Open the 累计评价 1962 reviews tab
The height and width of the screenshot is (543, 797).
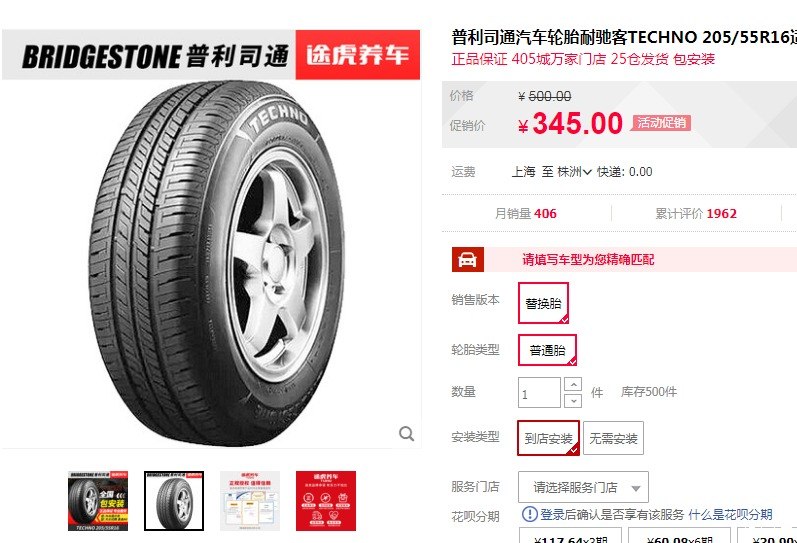pos(696,214)
